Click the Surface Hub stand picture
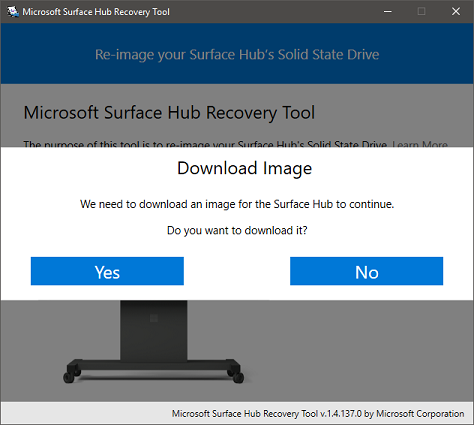 pyautogui.click(x=153, y=342)
